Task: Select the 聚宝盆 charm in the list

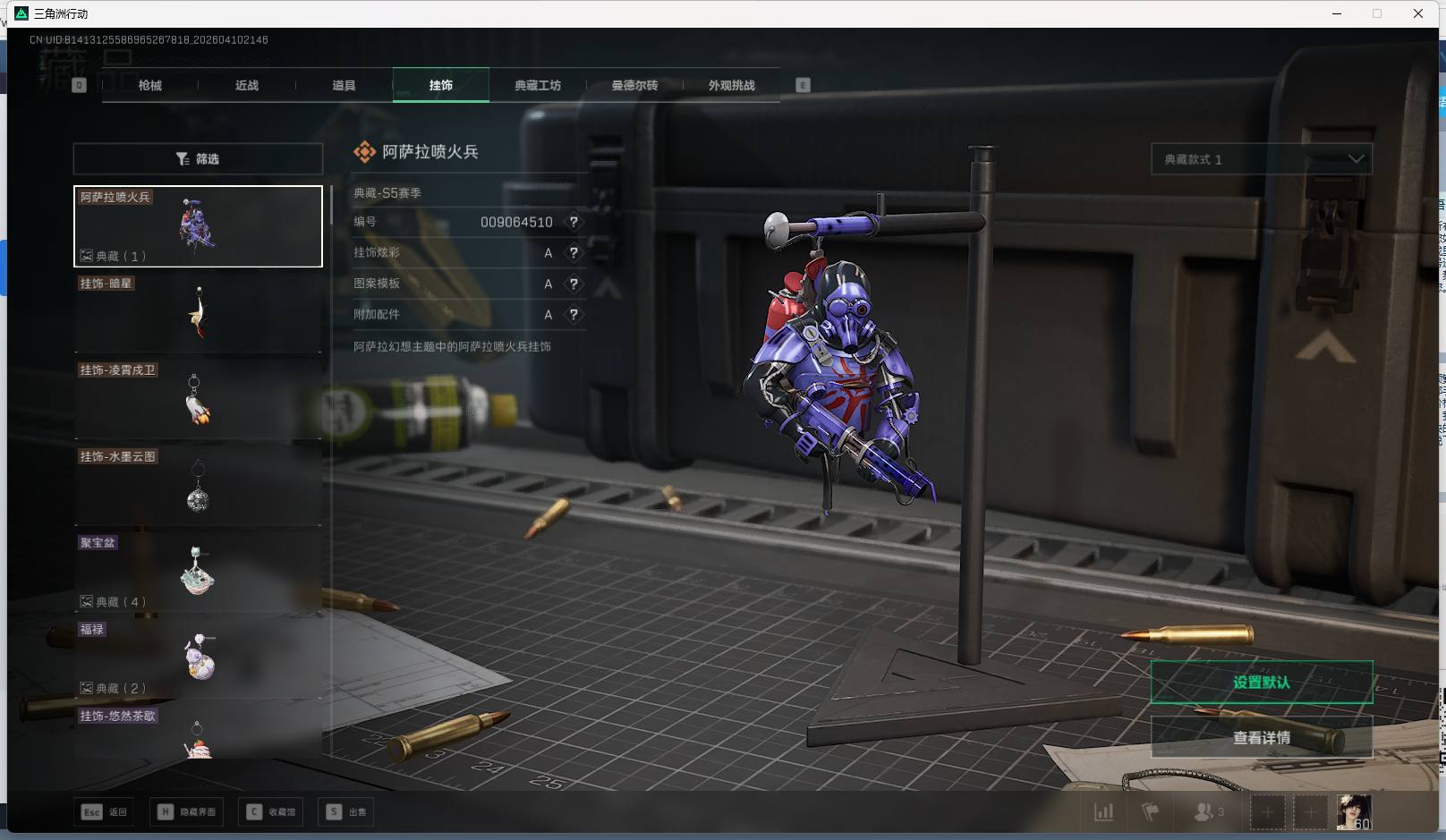Action: point(198,570)
